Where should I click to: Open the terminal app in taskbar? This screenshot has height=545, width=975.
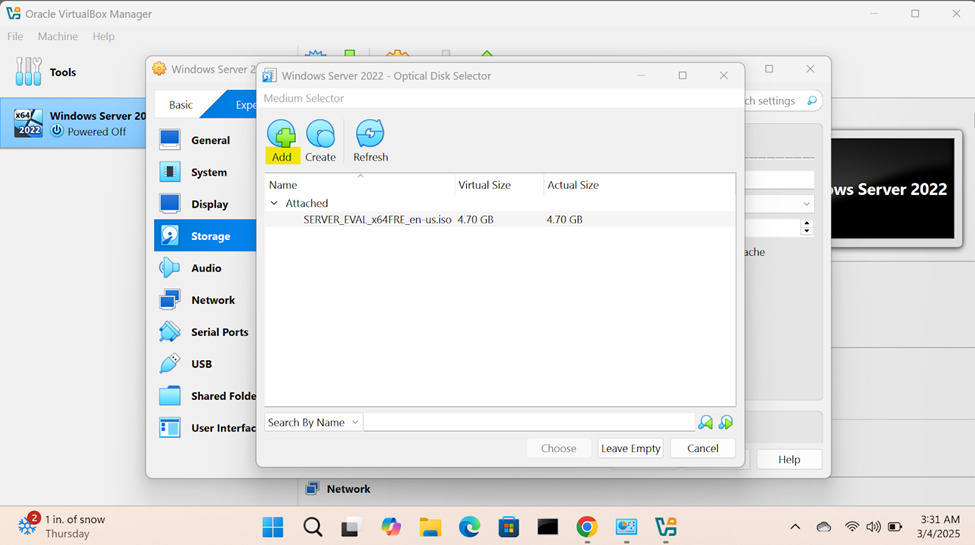coord(548,527)
